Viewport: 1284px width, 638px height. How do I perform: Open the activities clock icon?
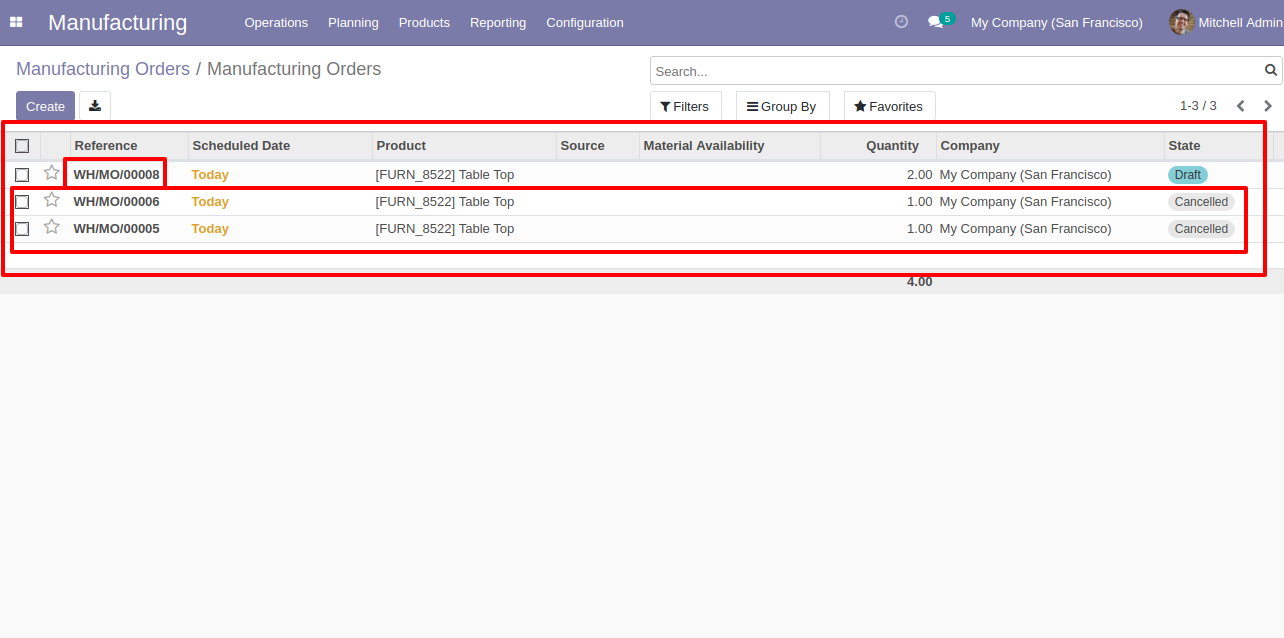[901, 22]
